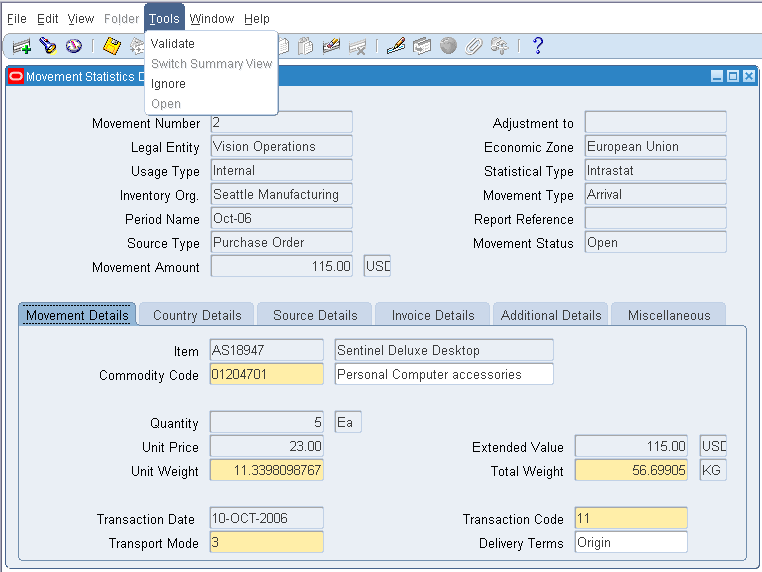
Task: Click the Translations globe icon
Action: [448, 46]
